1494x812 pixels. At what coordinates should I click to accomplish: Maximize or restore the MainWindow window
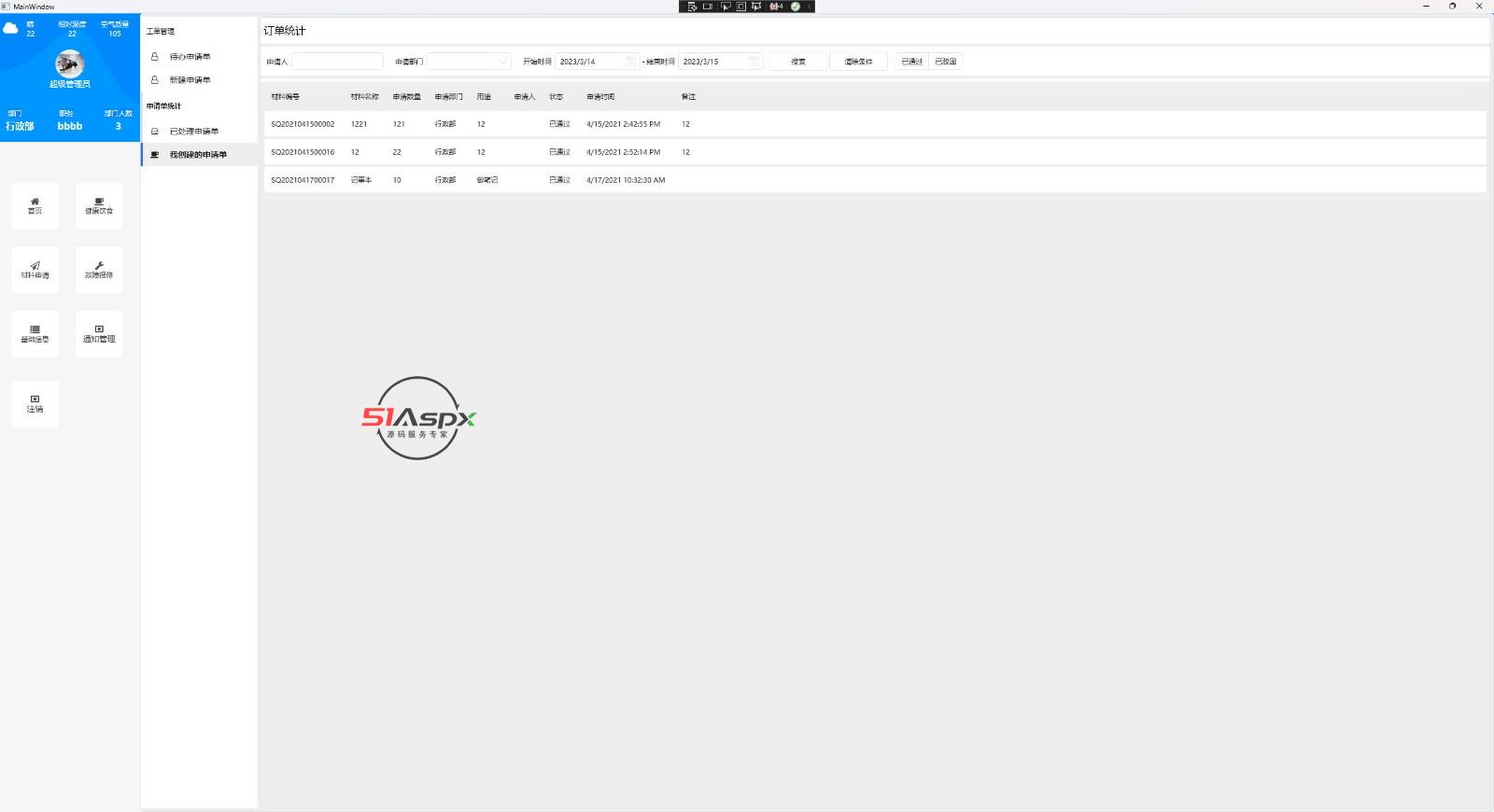point(1452,7)
